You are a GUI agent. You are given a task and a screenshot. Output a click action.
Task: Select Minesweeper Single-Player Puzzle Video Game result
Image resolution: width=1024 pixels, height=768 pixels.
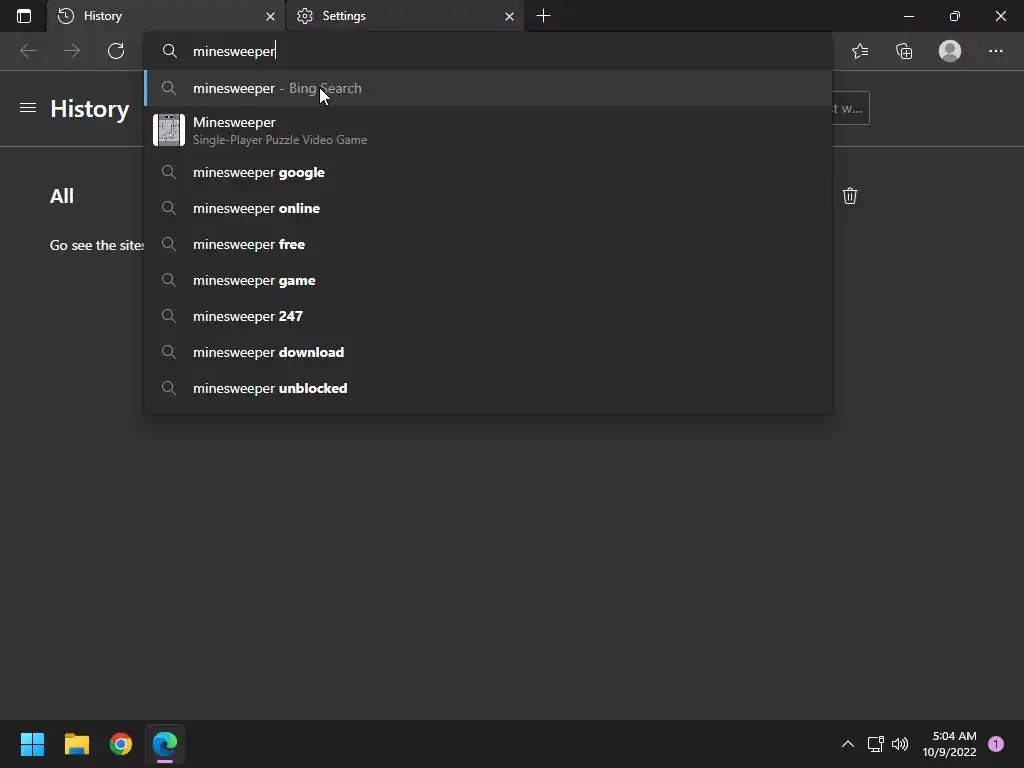tap(488, 130)
